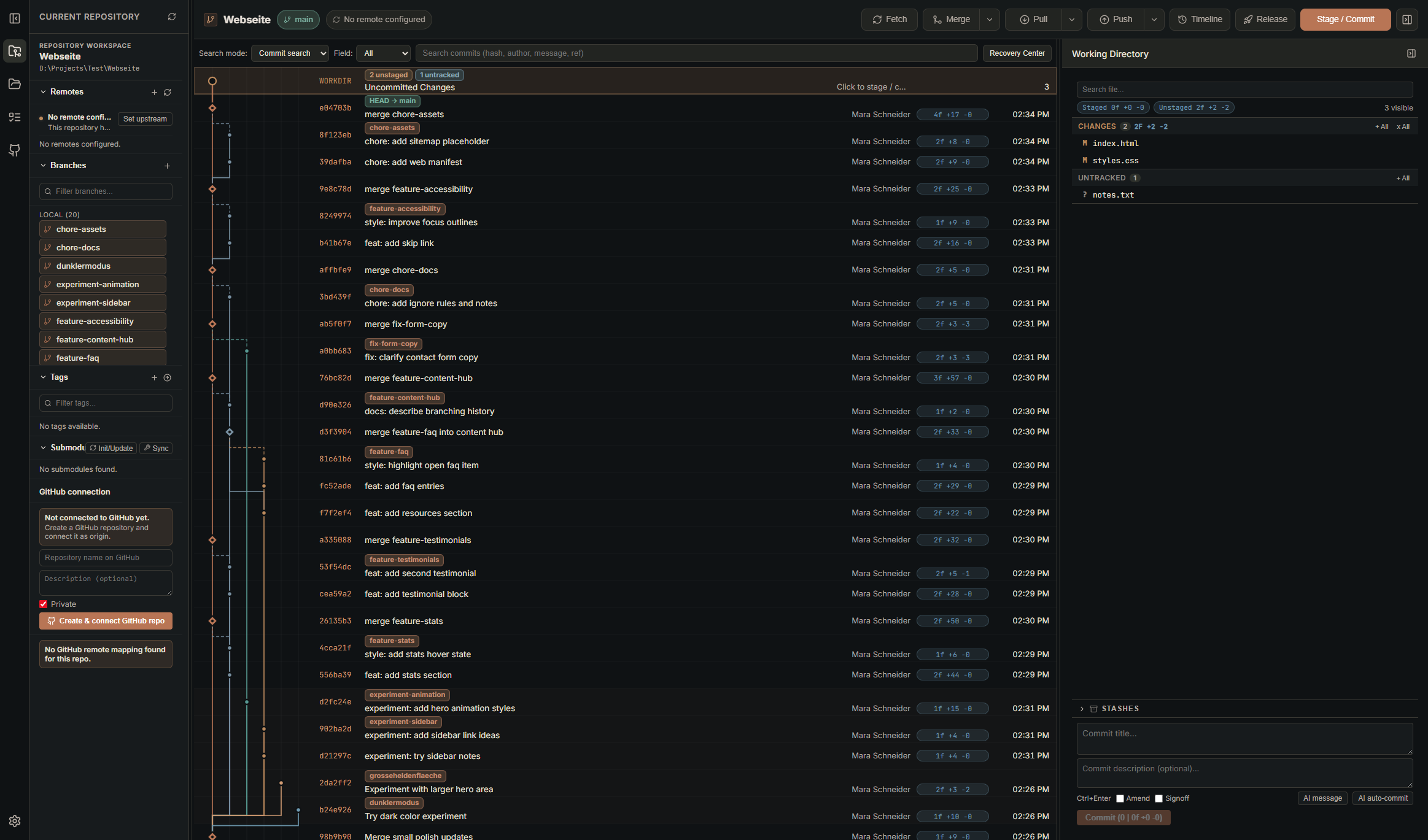
Task: Click the circled-plus icon in Tags header
Action: pyautogui.click(x=167, y=377)
